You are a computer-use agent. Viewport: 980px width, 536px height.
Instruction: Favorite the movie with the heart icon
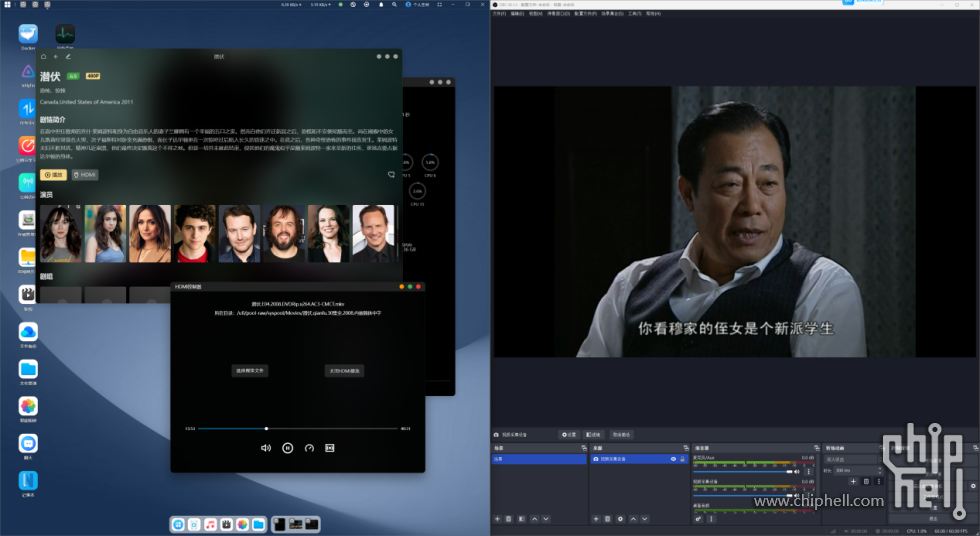[391, 175]
